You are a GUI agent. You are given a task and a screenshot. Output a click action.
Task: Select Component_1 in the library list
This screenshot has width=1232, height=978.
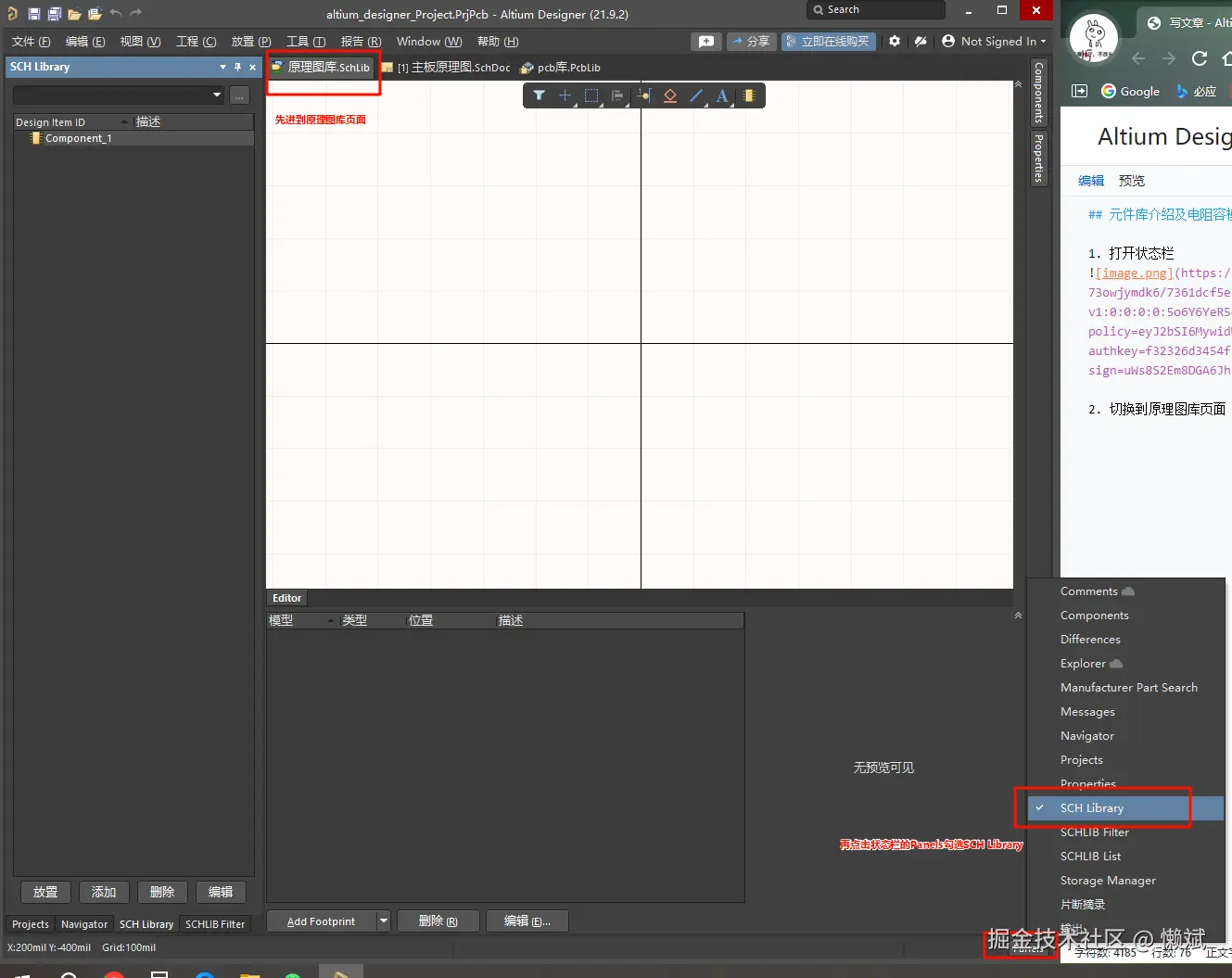pos(133,138)
